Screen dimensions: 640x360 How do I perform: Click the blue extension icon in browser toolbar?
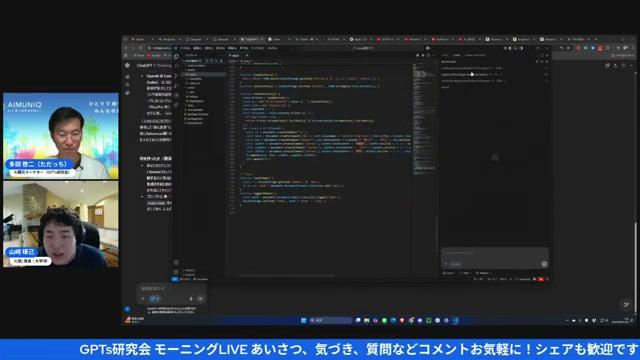[x=593, y=48]
